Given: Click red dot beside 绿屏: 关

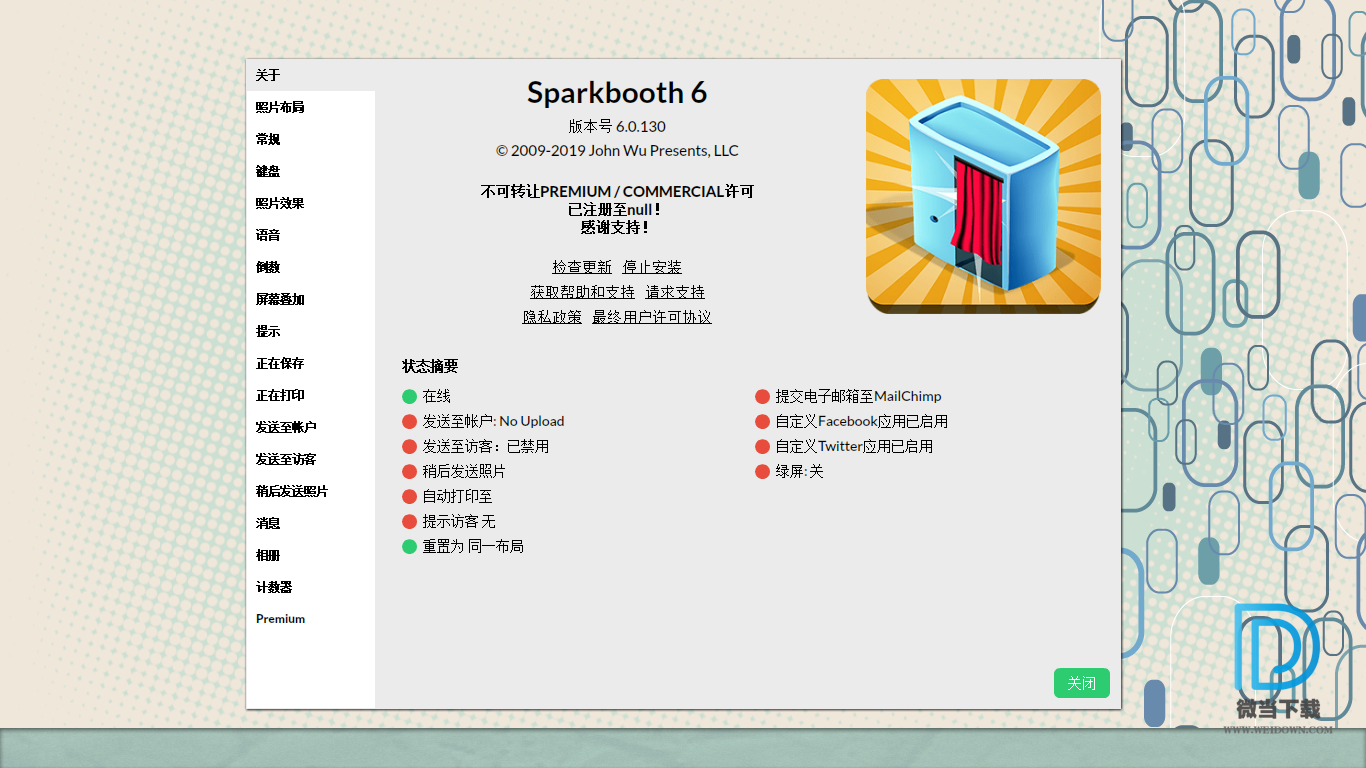Looking at the screenshot, I should coord(762,472).
